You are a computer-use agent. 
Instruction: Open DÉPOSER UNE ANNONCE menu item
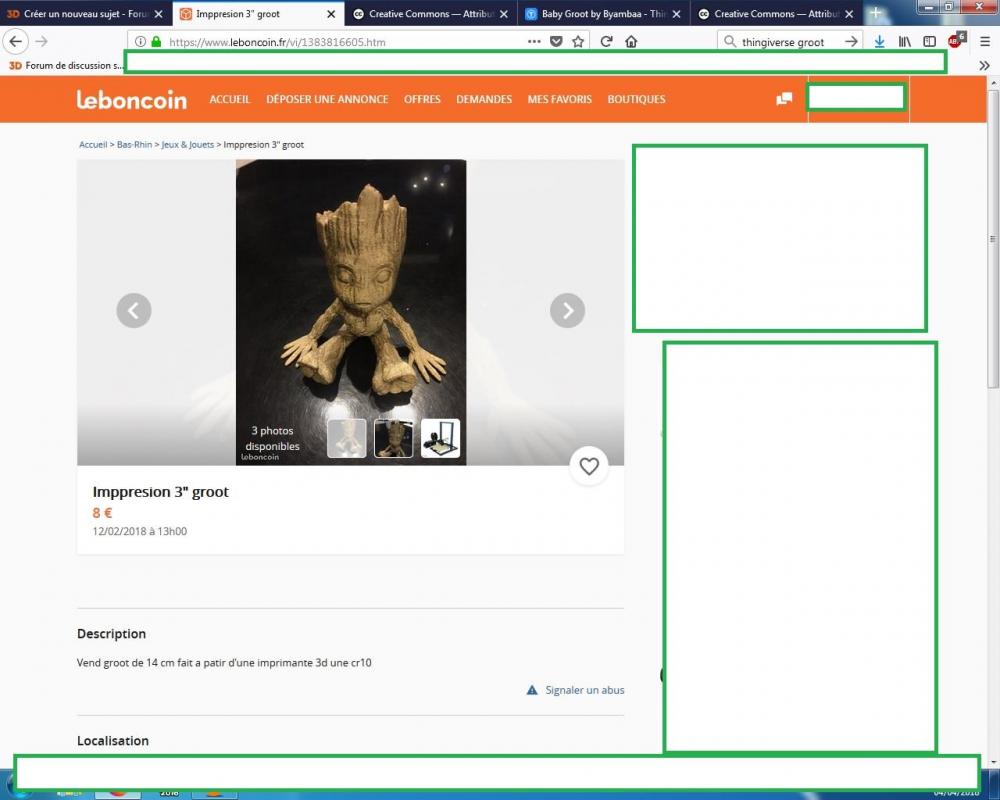point(327,99)
